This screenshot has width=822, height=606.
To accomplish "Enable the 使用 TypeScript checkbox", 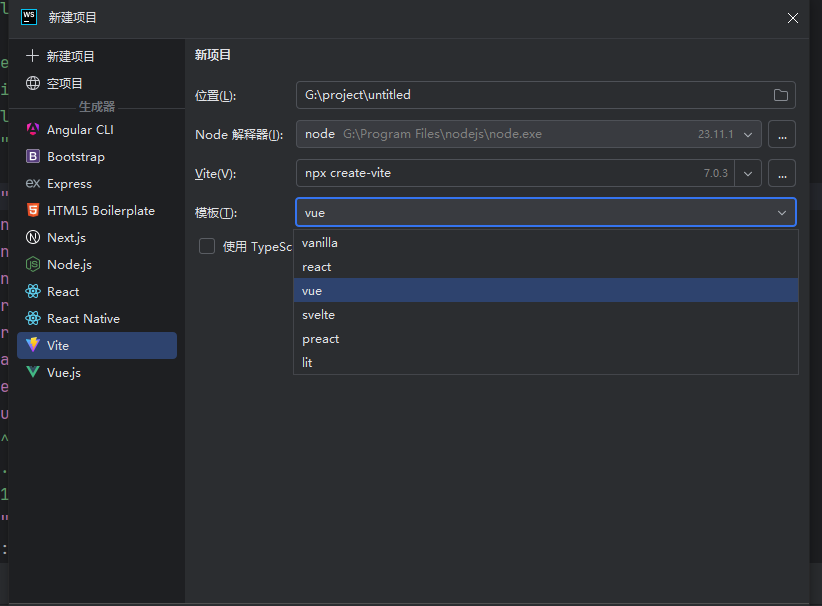I will tap(207, 246).
